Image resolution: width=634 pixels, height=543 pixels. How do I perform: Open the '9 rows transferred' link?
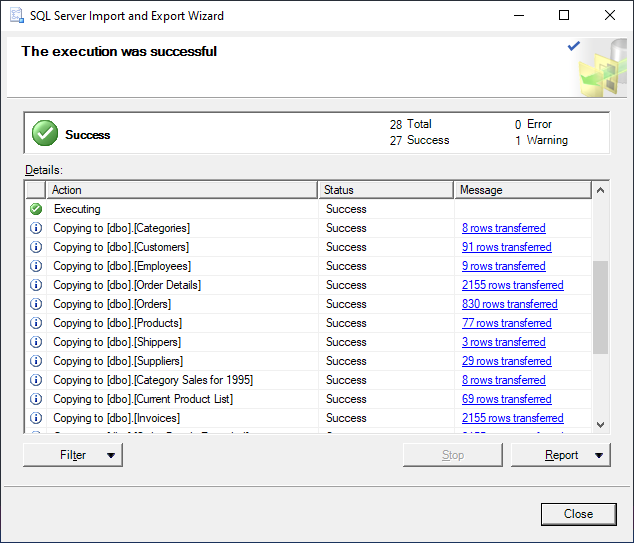click(504, 266)
